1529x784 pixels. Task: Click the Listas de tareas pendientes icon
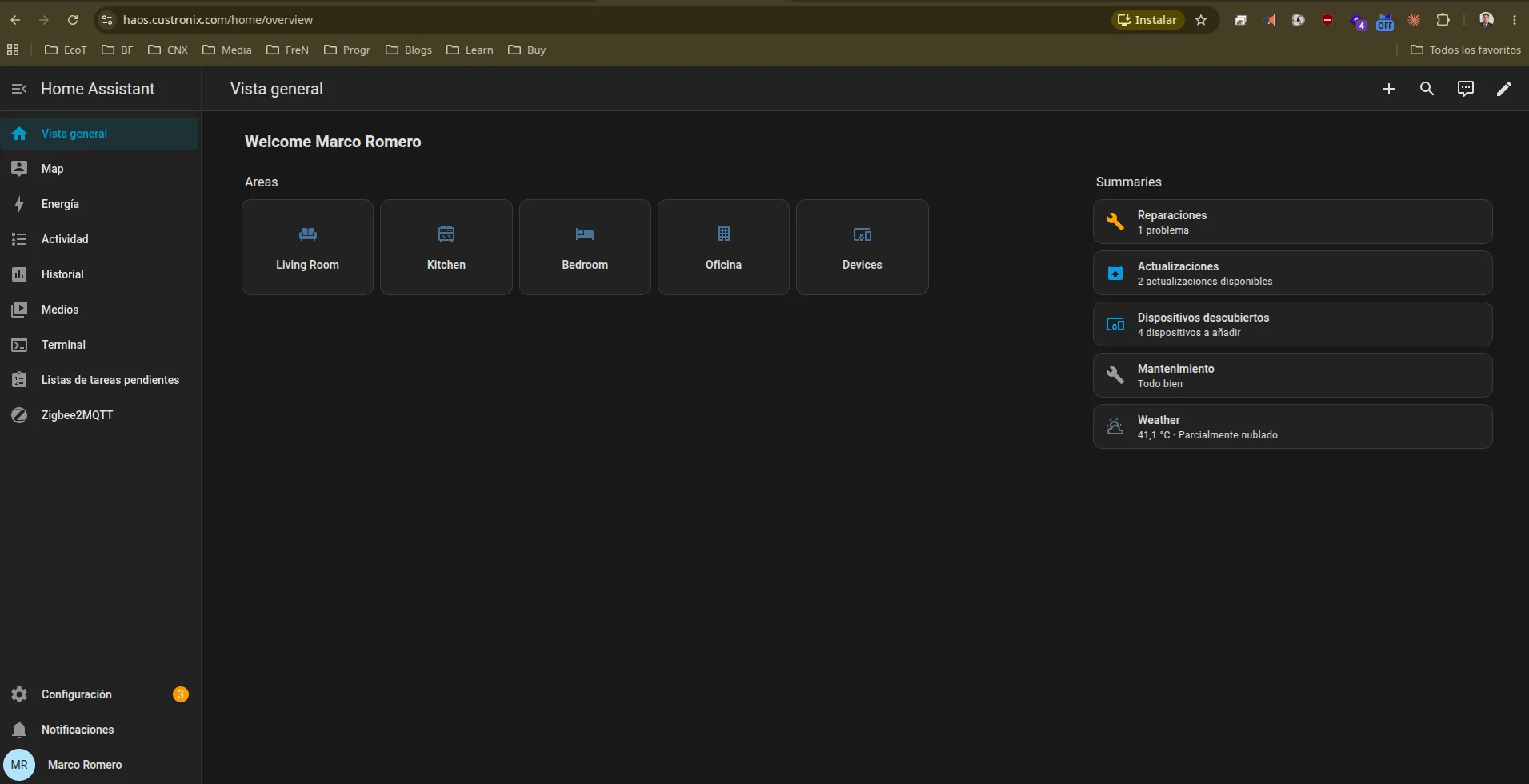[19, 380]
